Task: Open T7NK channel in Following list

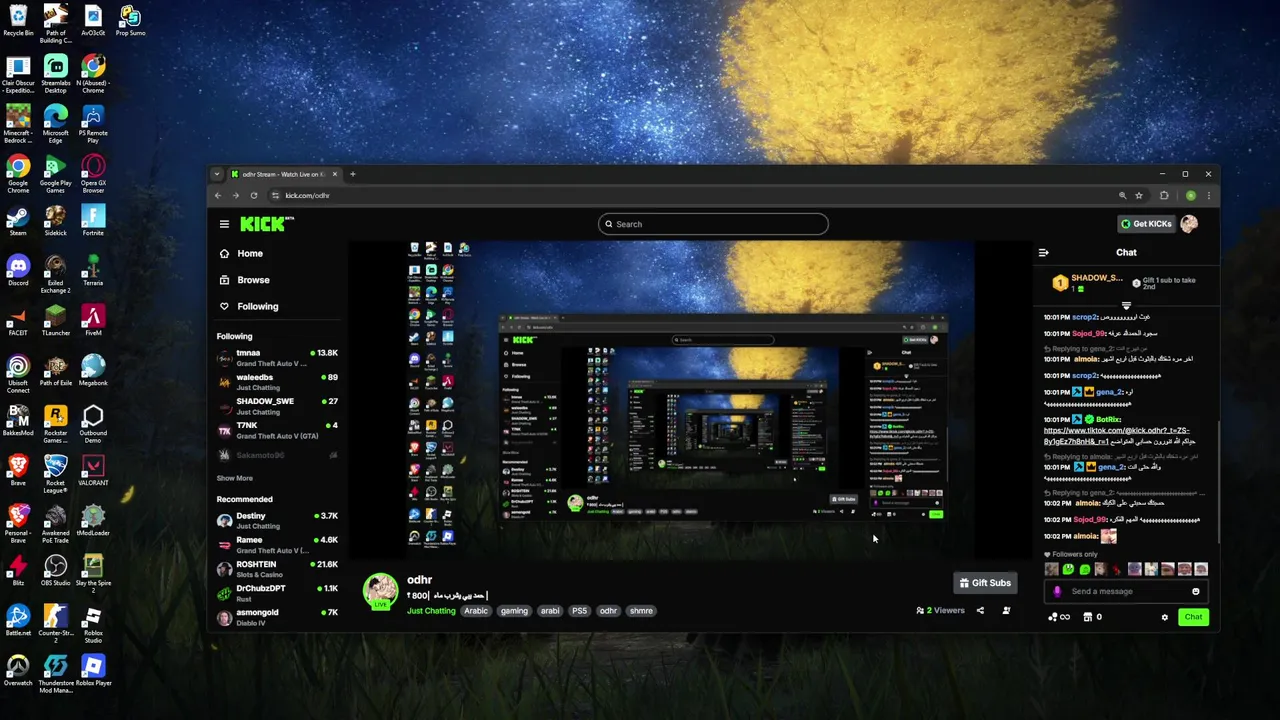Action: 278,430
